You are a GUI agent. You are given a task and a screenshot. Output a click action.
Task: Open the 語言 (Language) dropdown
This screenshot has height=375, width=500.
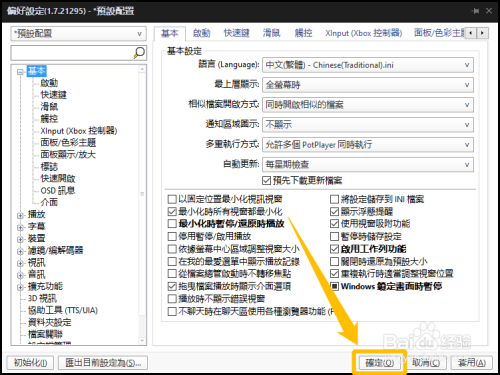[368, 65]
